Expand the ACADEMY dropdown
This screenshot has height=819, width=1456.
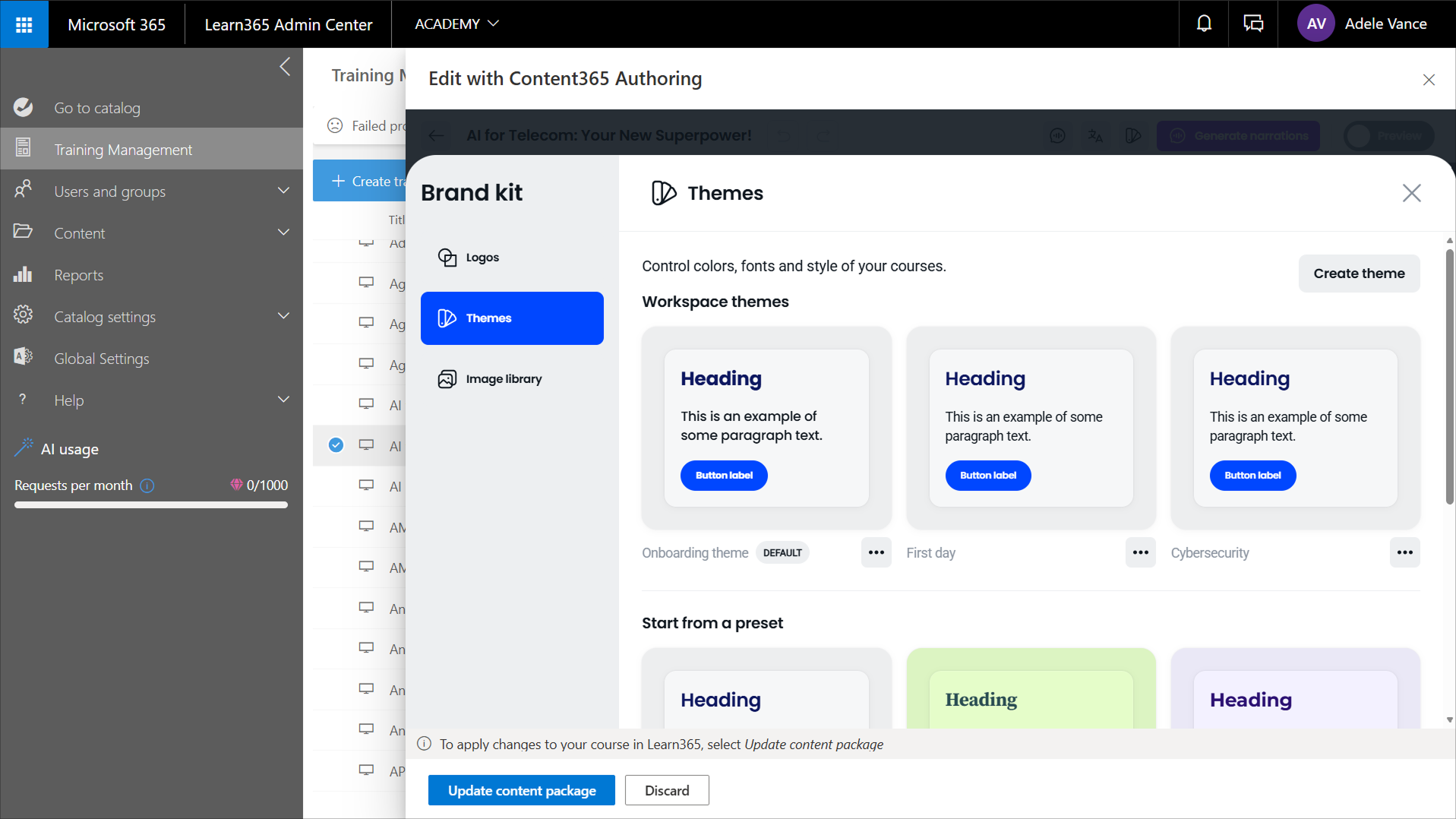click(456, 24)
